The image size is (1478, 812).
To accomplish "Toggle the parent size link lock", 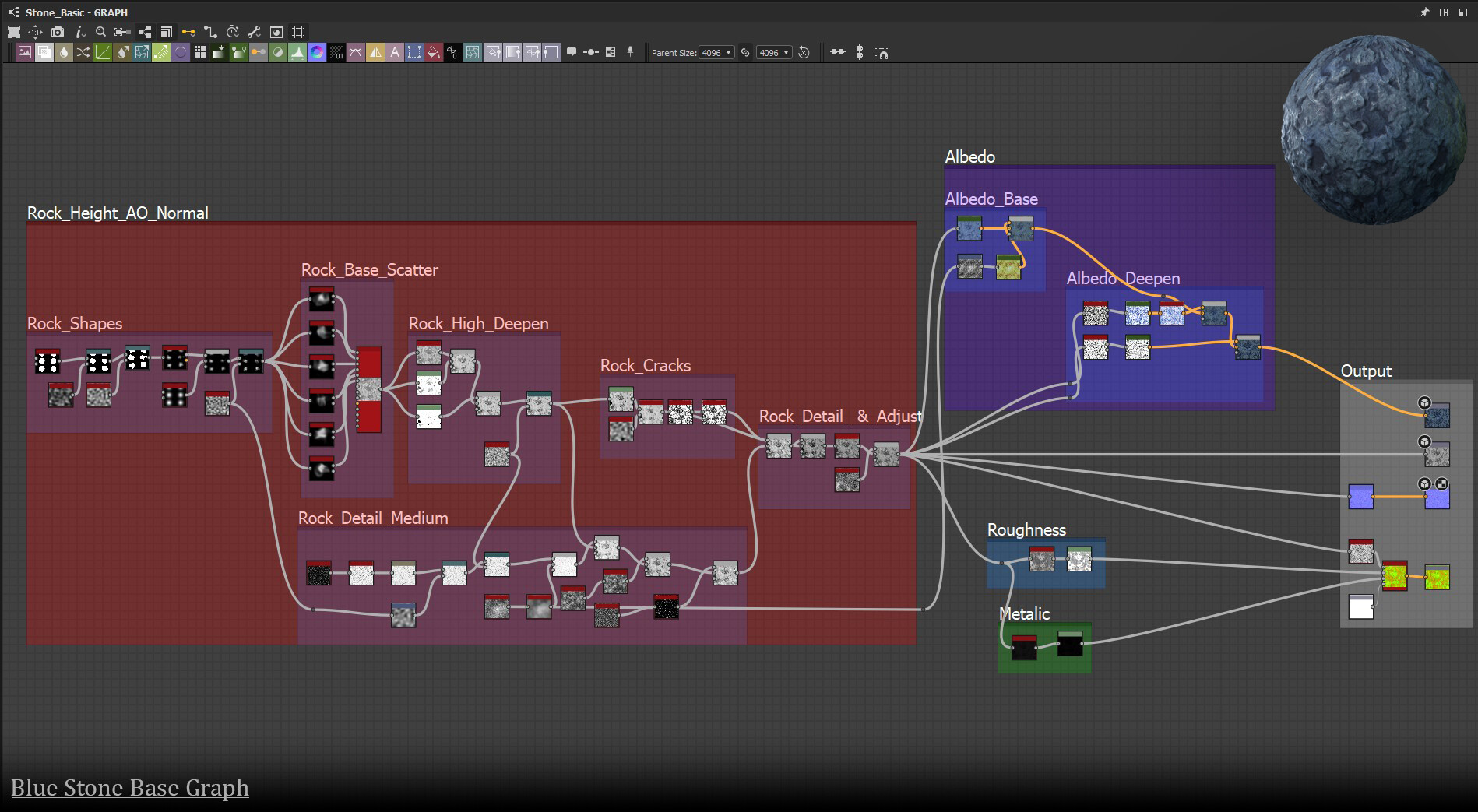I will point(745,52).
